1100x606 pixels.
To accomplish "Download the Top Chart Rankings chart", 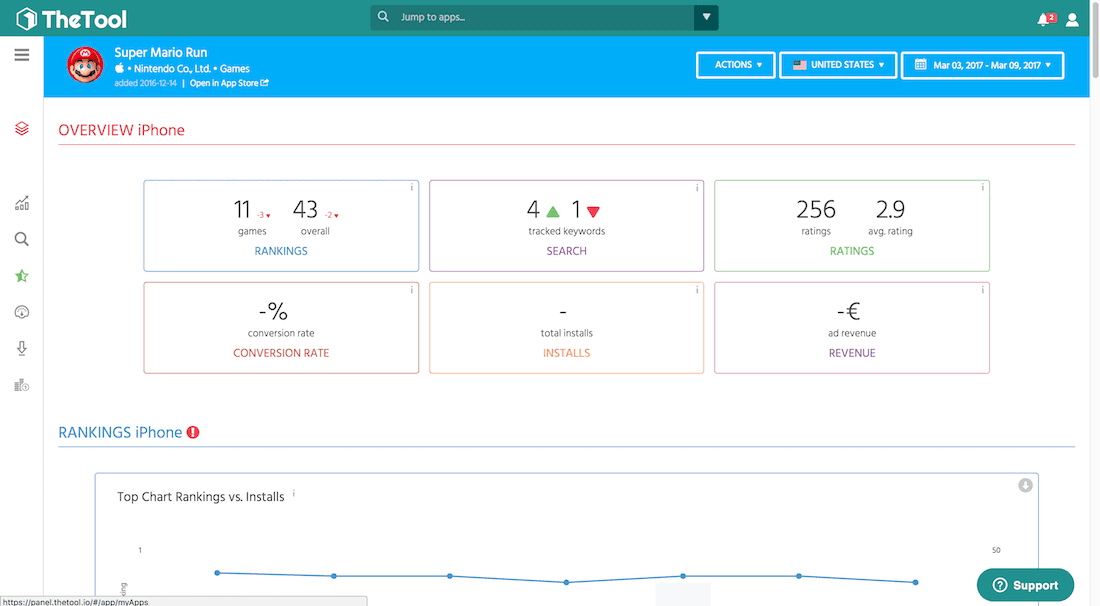I will 1025,485.
